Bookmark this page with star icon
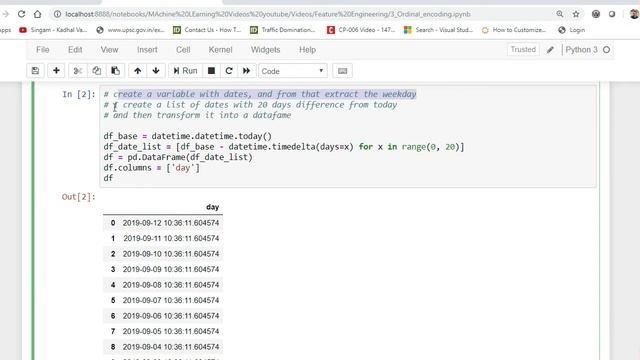Image resolution: width=640 pixels, height=360 pixels. click(576, 14)
